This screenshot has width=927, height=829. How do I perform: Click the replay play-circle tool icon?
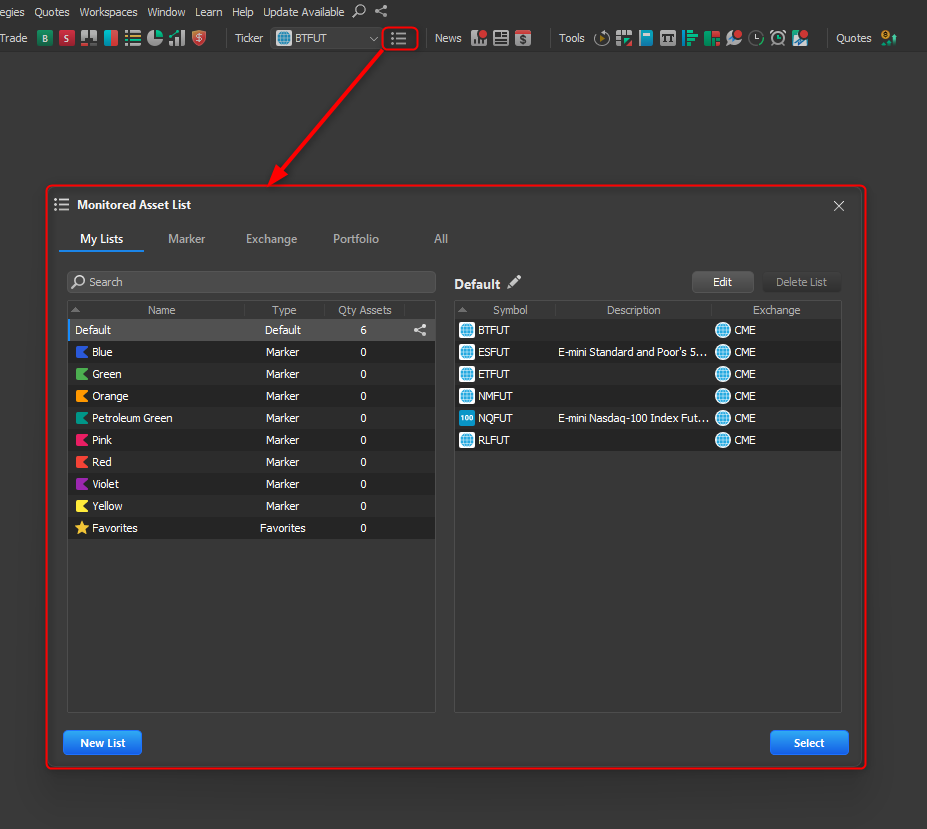coord(602,38)
